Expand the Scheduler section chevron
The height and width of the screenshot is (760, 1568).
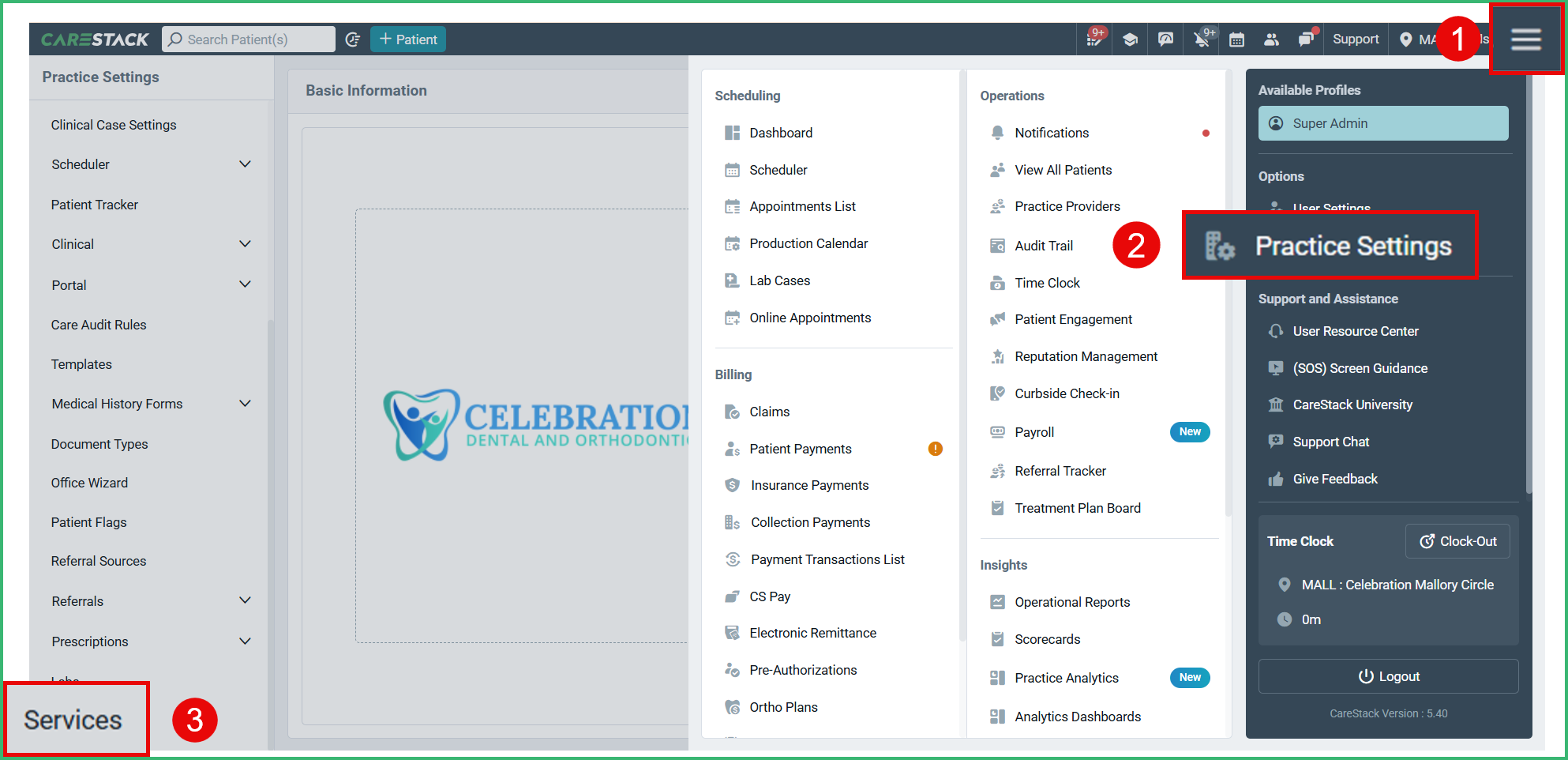246,164
